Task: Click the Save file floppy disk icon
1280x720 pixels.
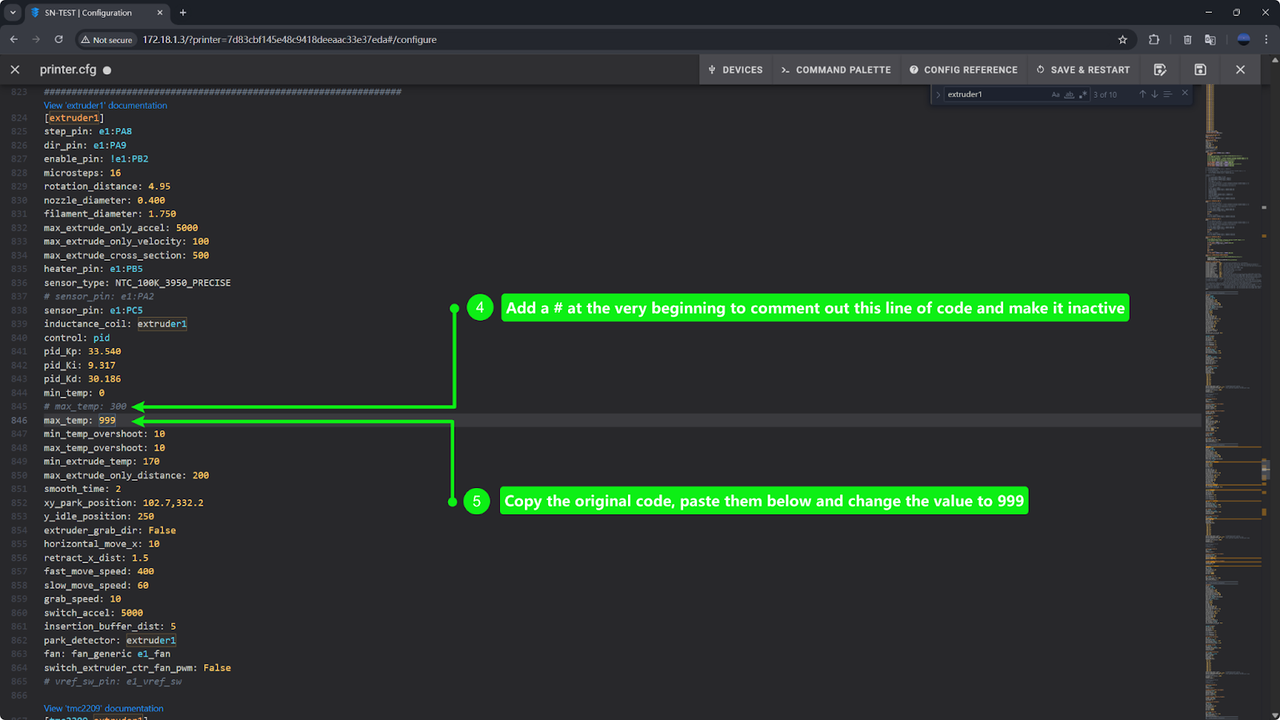Action: point(1200,70)
